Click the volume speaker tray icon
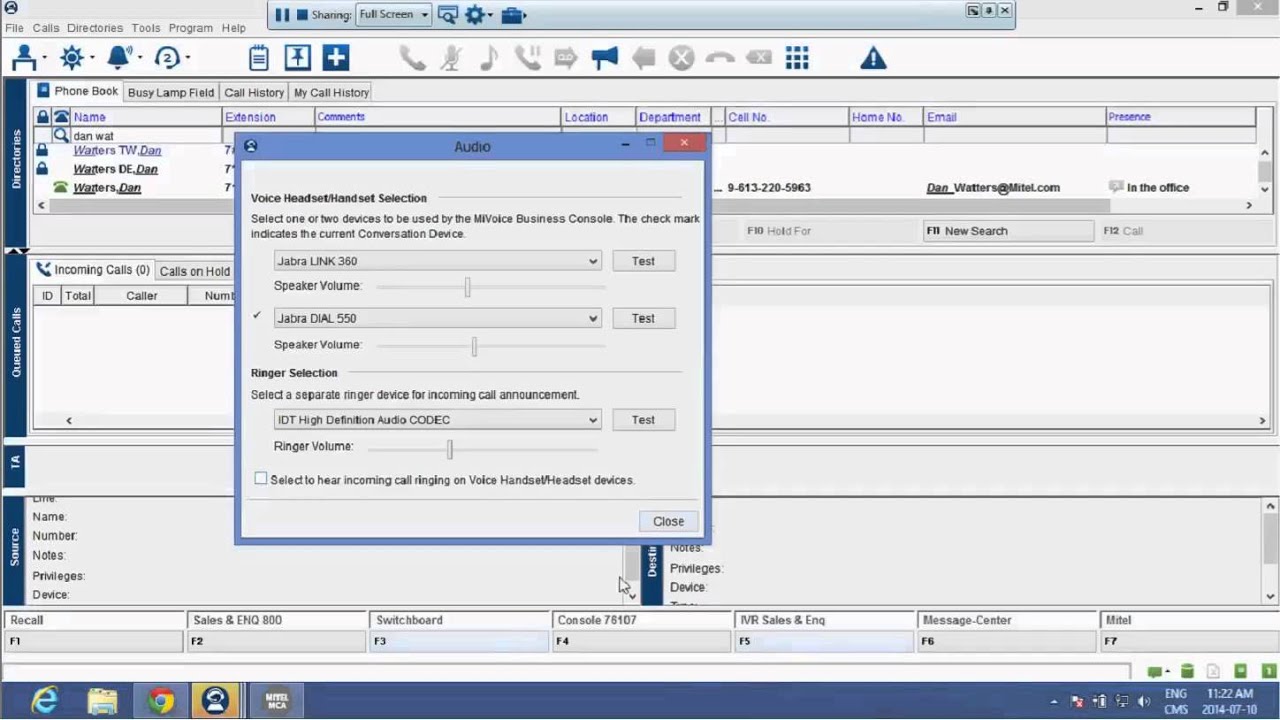The image size is (1280, 720). [x=1144, y=701]
